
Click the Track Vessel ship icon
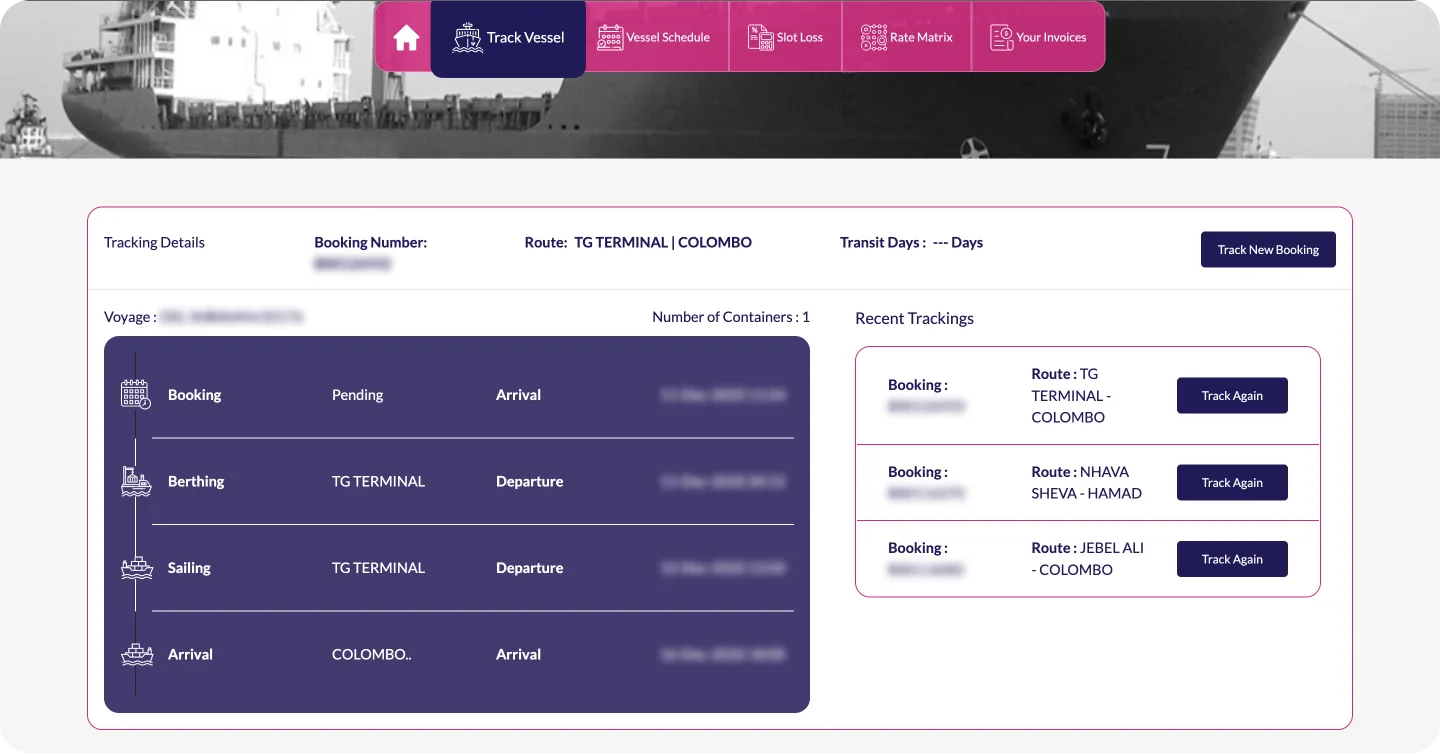[467, 38]
